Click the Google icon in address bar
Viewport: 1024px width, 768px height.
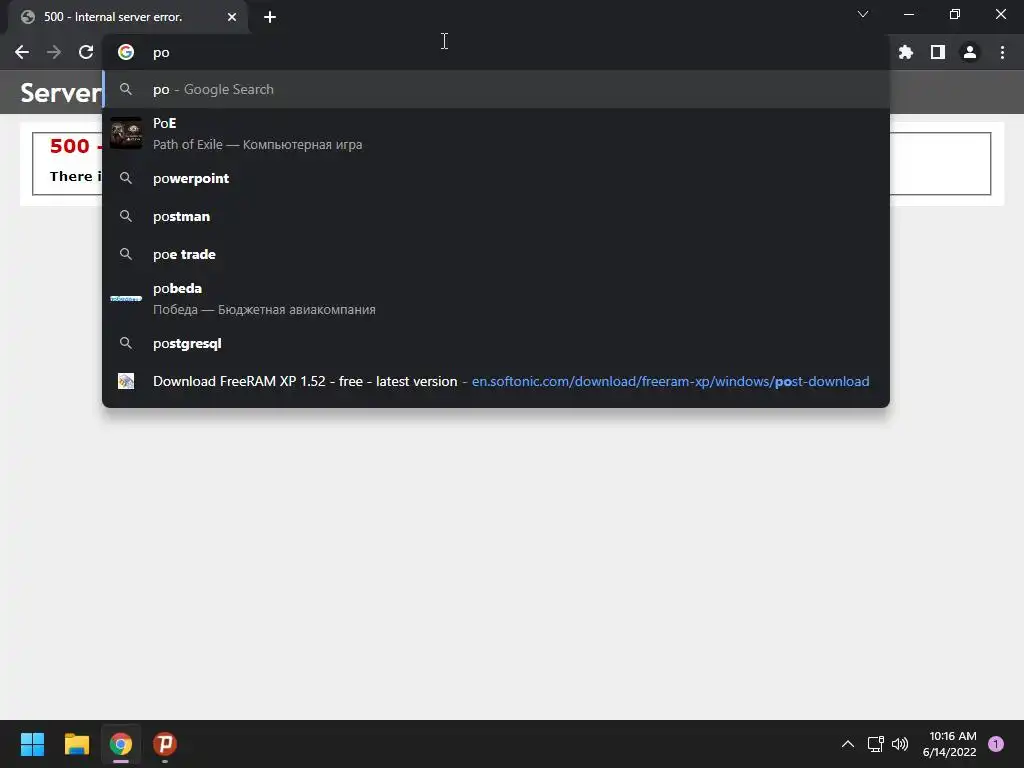click(x=126, y=52)
